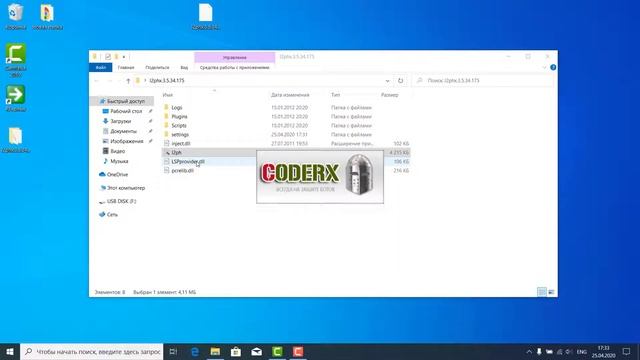Screen dimensions: 640x360
Task: Go up one folder level arrow
Action: 128,81
